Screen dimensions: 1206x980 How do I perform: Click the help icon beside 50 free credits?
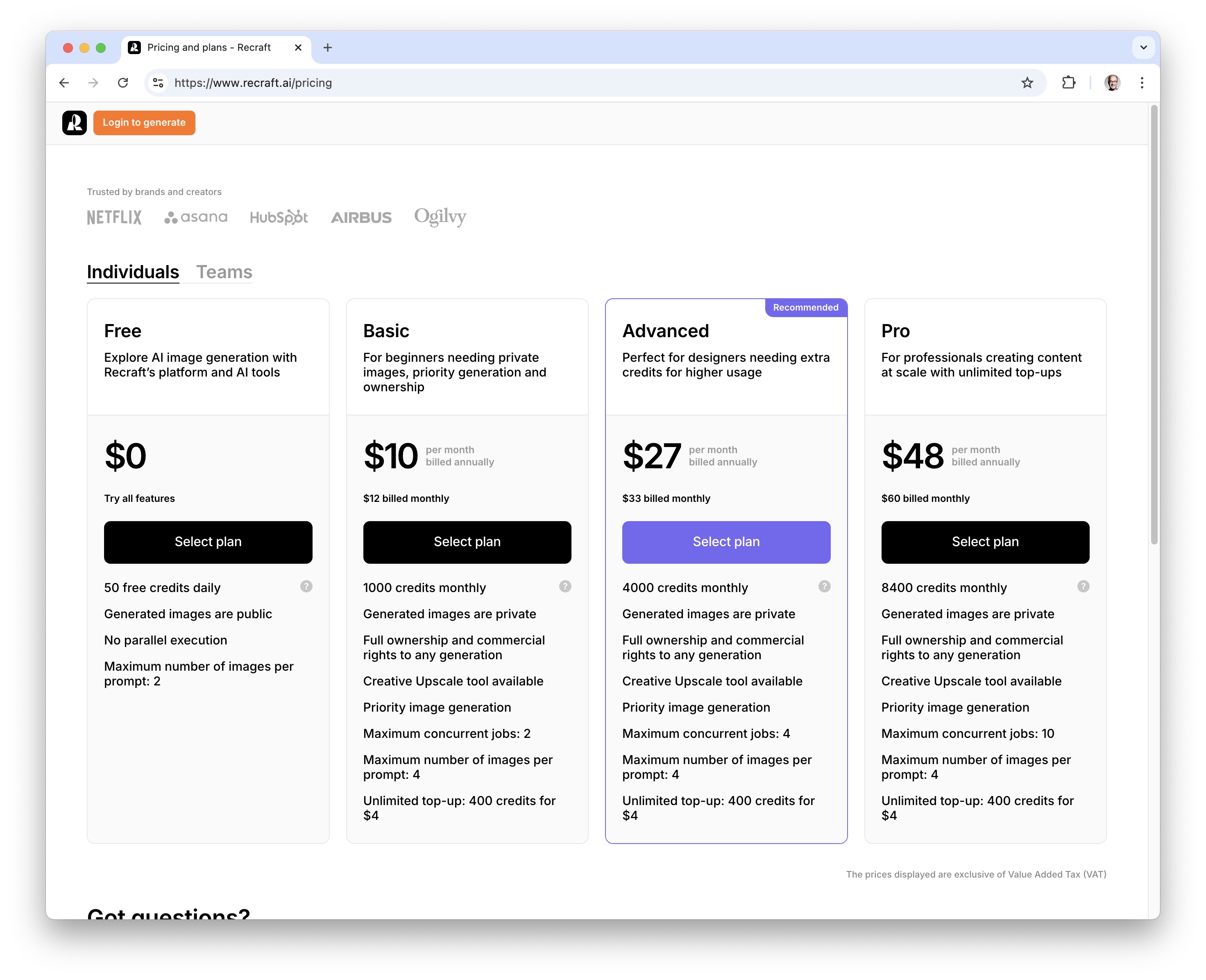306,587
